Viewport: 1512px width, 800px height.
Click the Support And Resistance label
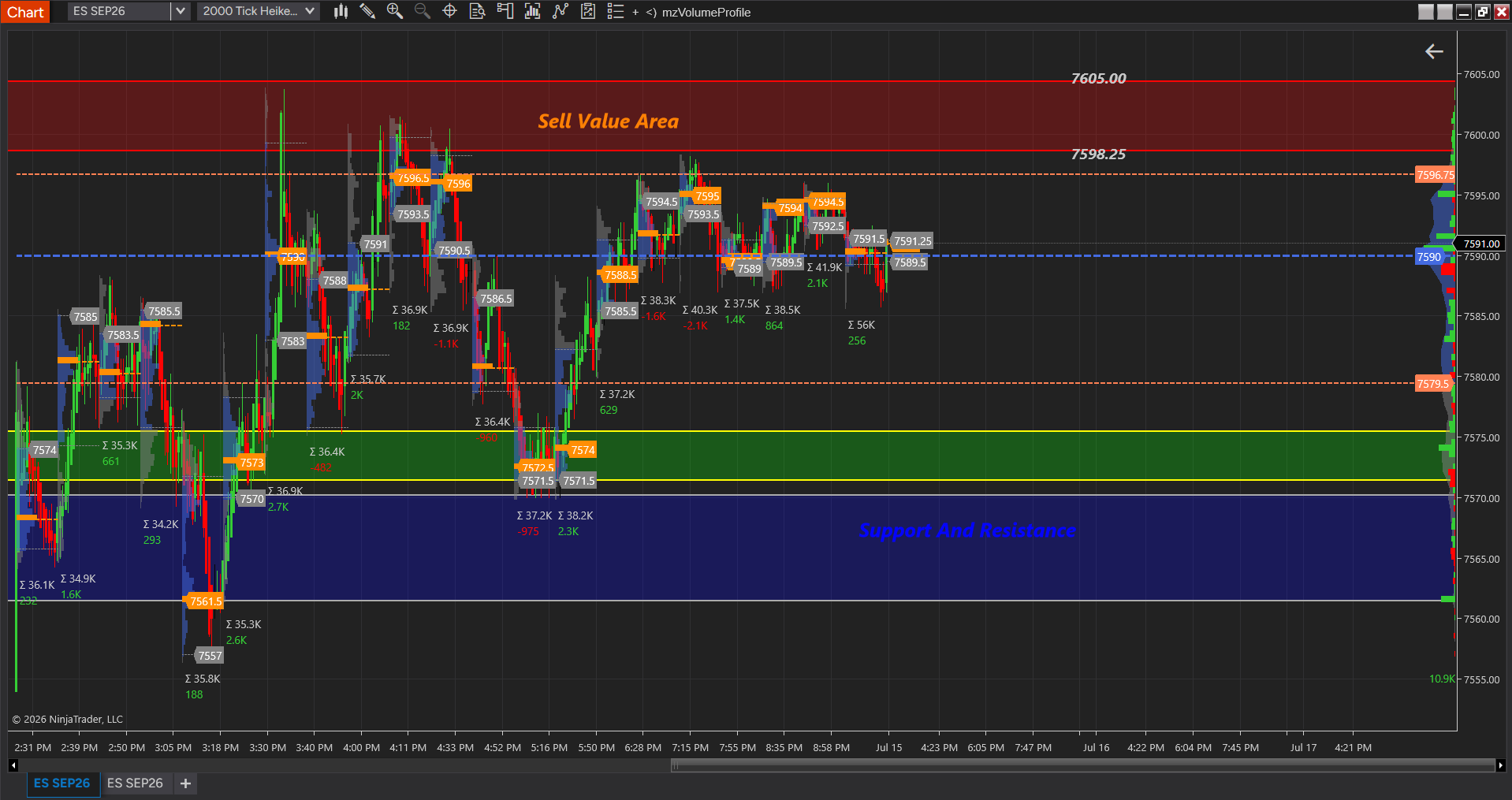[967, 530]
